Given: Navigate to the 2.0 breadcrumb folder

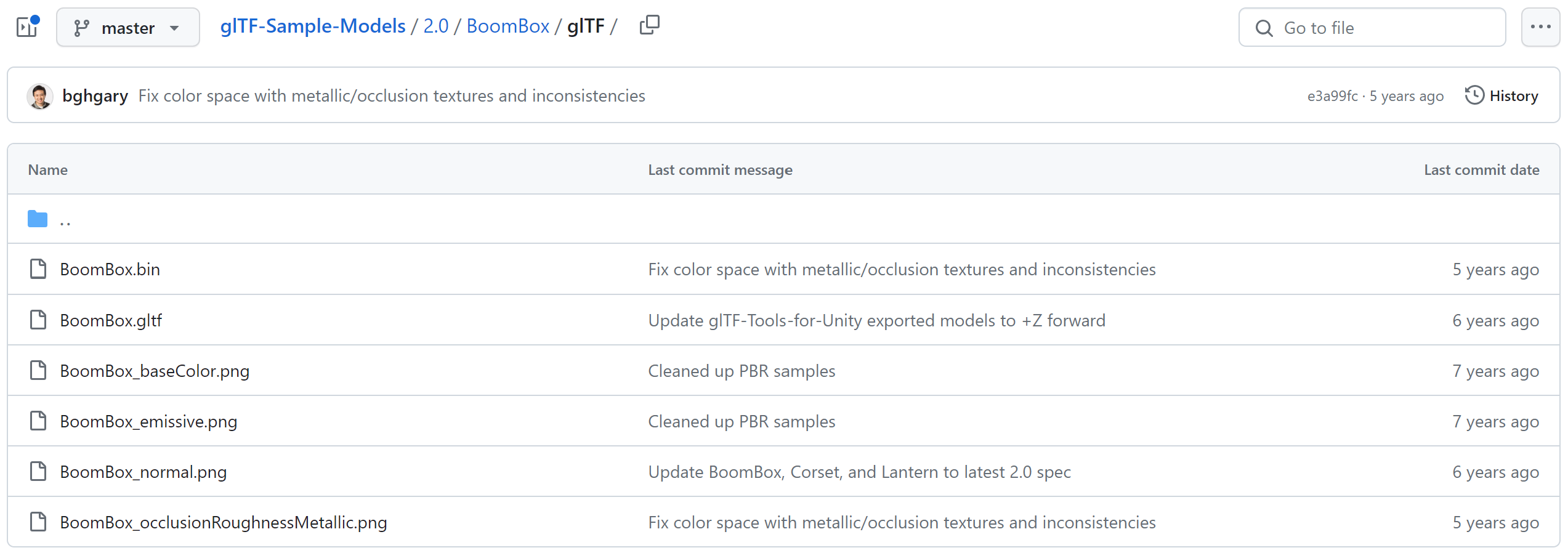Looking at the screenshot, I should coord(435,26).
